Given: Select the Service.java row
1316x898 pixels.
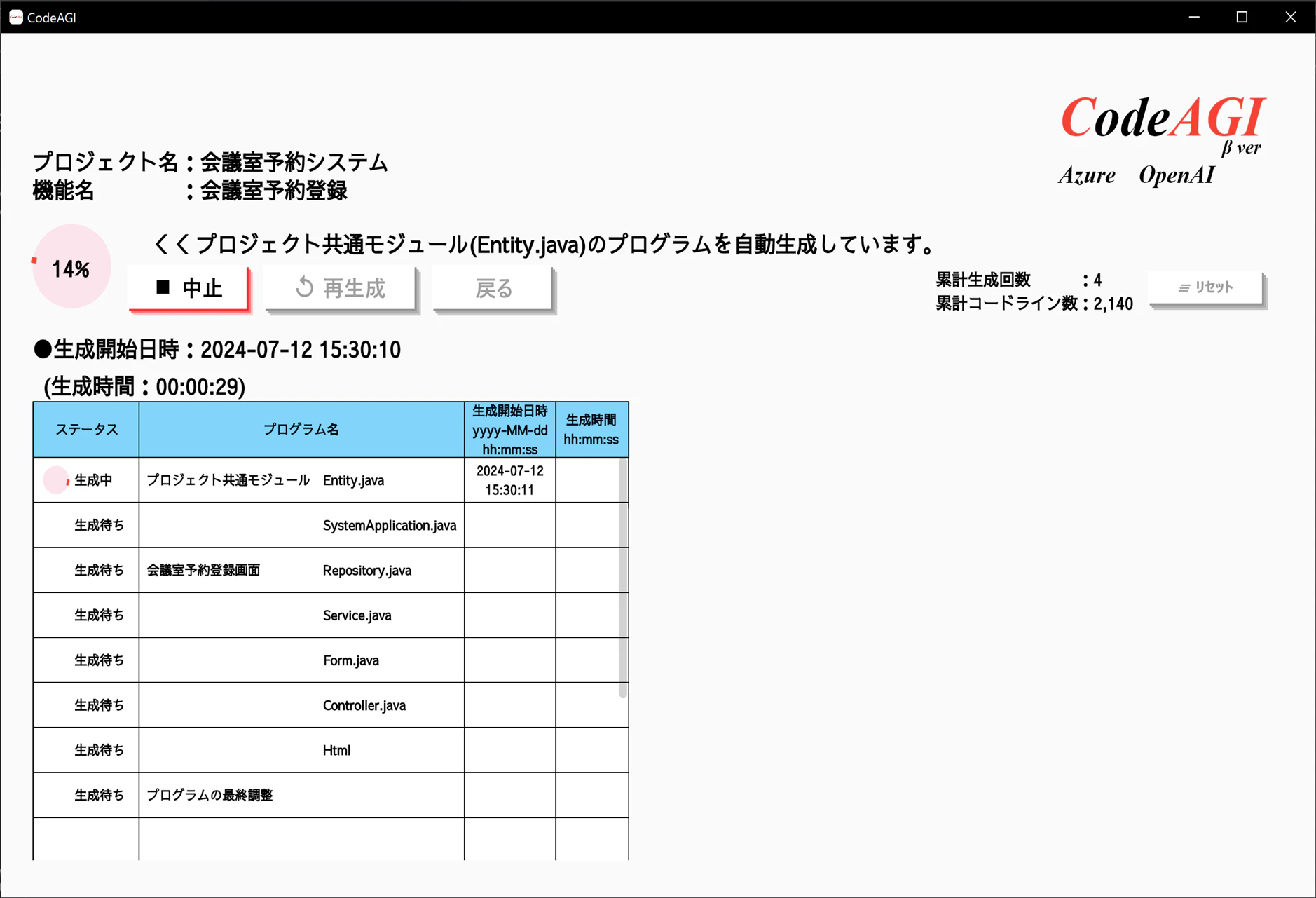Looking at the screenshot, I should point(331,615).
